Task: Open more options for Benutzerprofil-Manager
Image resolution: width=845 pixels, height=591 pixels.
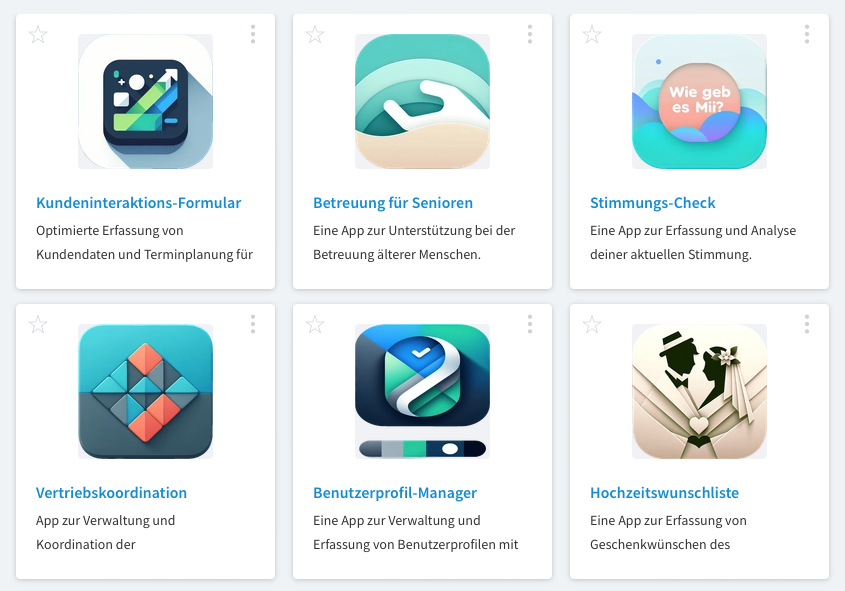Action: (530, 324)
